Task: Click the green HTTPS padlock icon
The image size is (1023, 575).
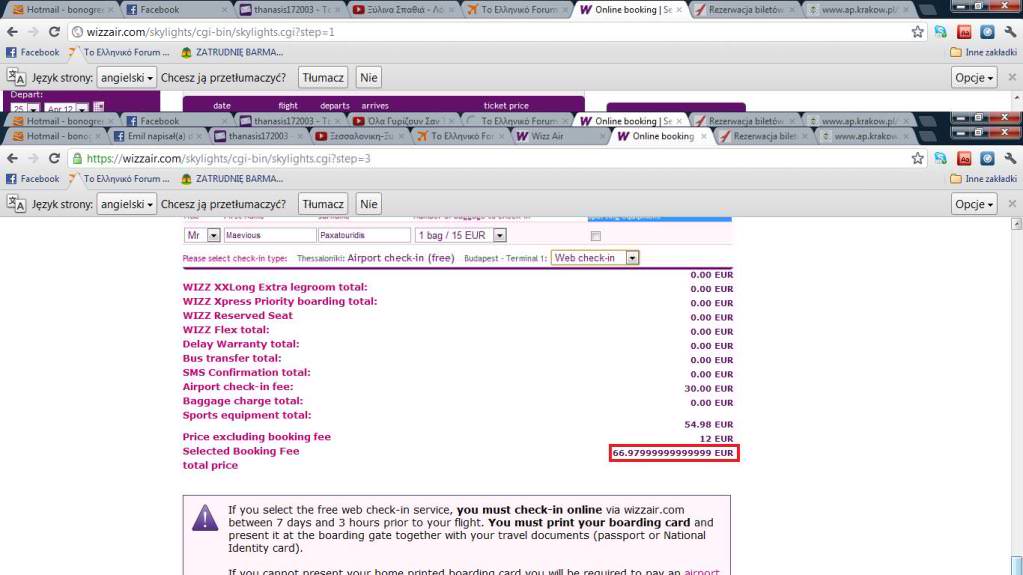Action: [x=77, y=159]
